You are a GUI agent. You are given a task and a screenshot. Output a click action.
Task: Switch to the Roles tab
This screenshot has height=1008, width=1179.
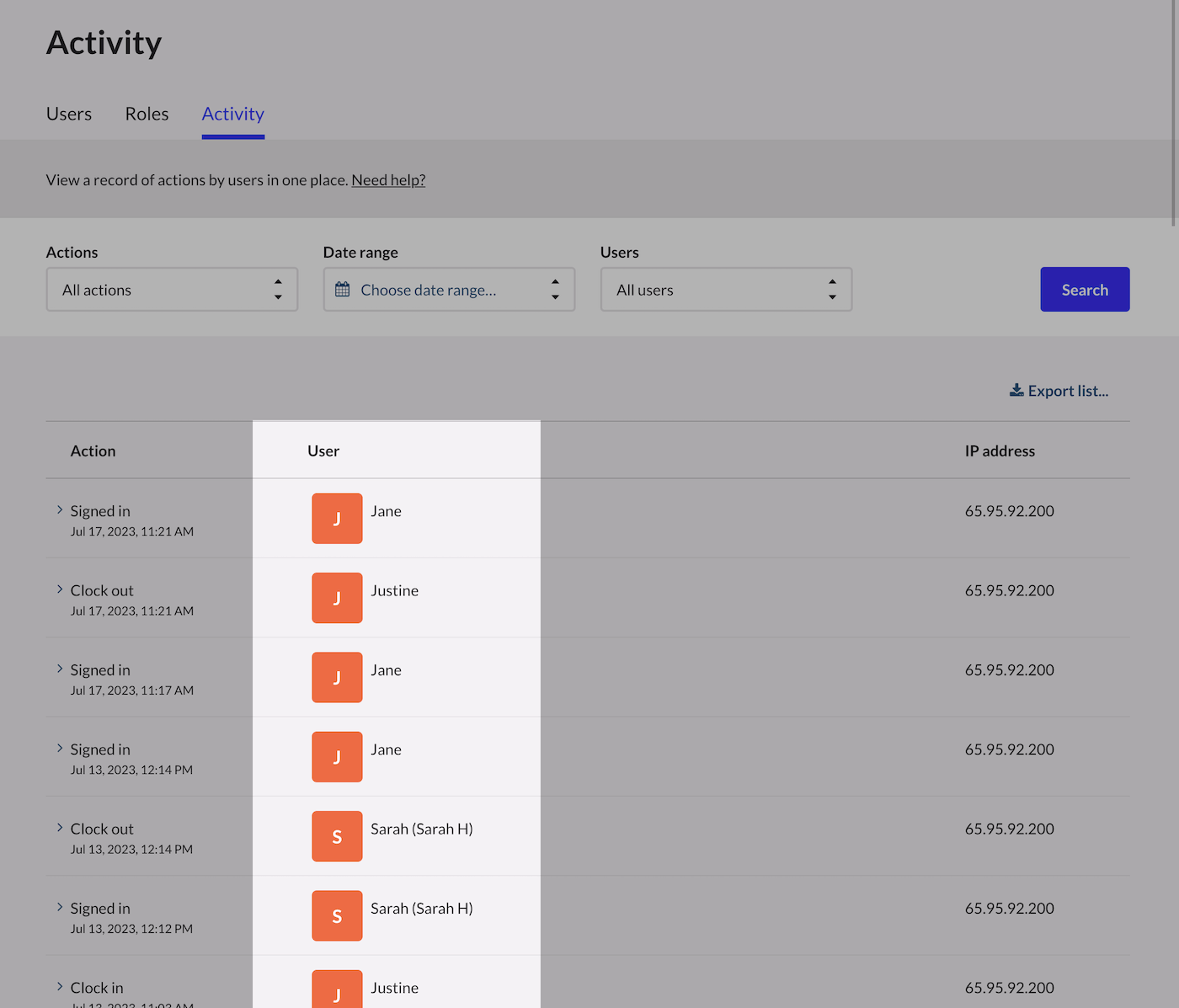point(147,114)
